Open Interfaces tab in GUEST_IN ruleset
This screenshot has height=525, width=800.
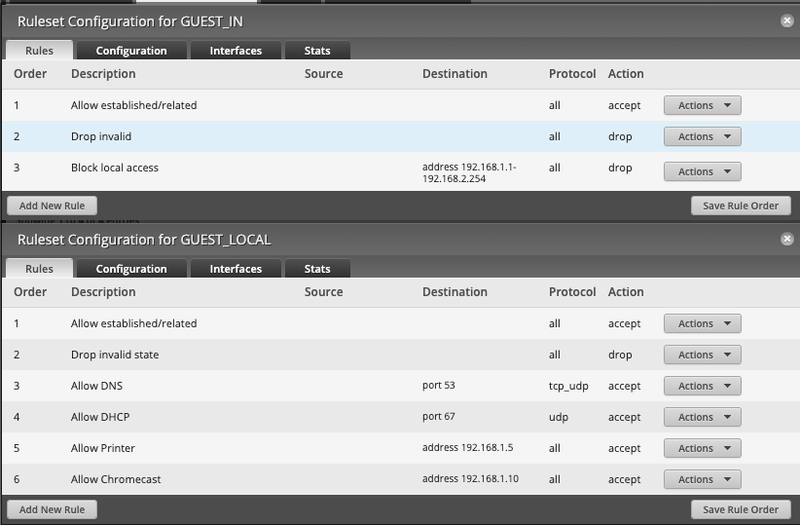(235, 50)
